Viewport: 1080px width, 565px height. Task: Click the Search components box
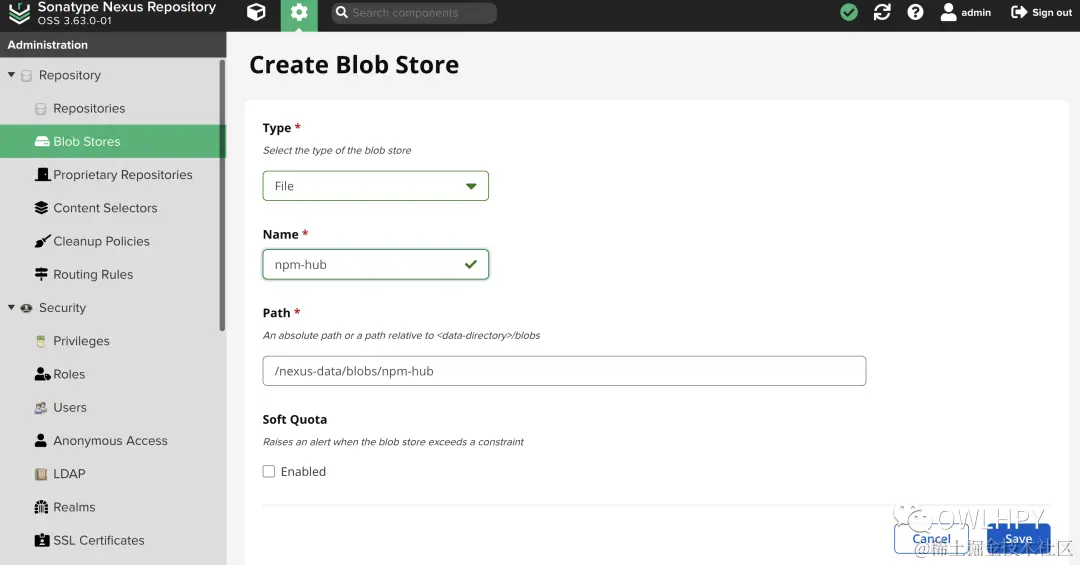414,13
